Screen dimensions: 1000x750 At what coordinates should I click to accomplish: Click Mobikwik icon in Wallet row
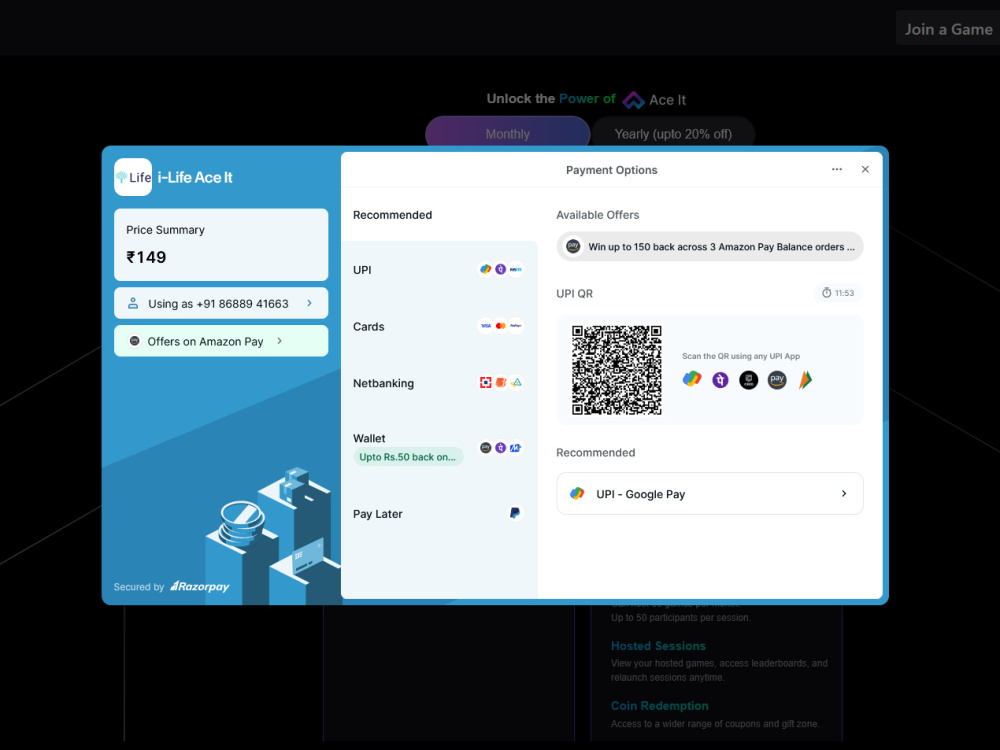tap(515, 448)
